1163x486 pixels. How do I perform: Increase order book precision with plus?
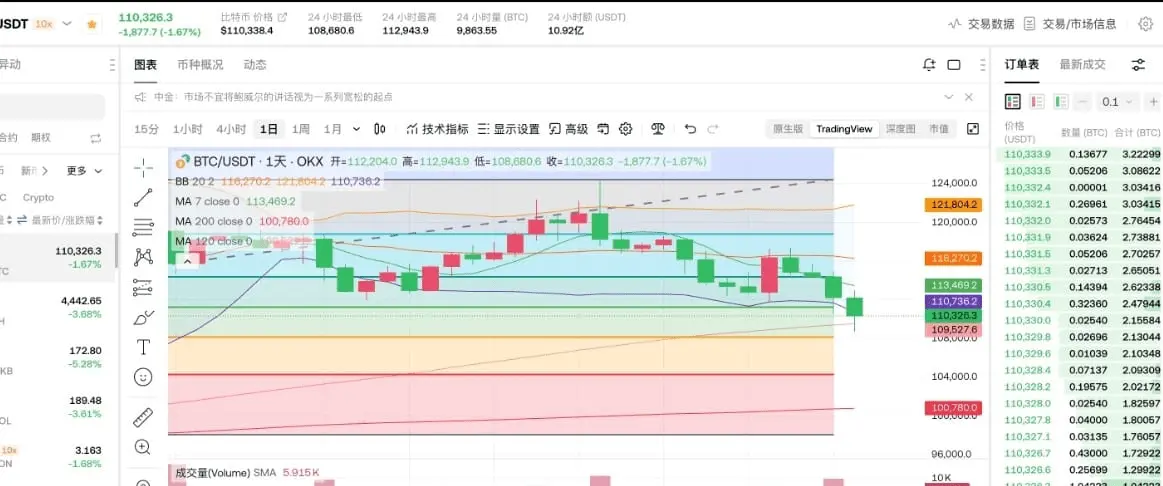click(x=1153, y=102)
